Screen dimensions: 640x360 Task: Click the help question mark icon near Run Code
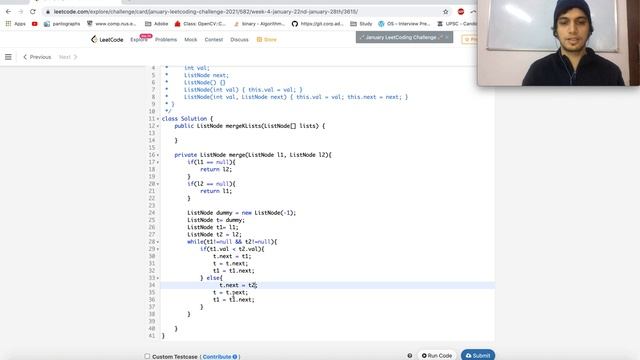pyautogui.click(x=409, y=356)
